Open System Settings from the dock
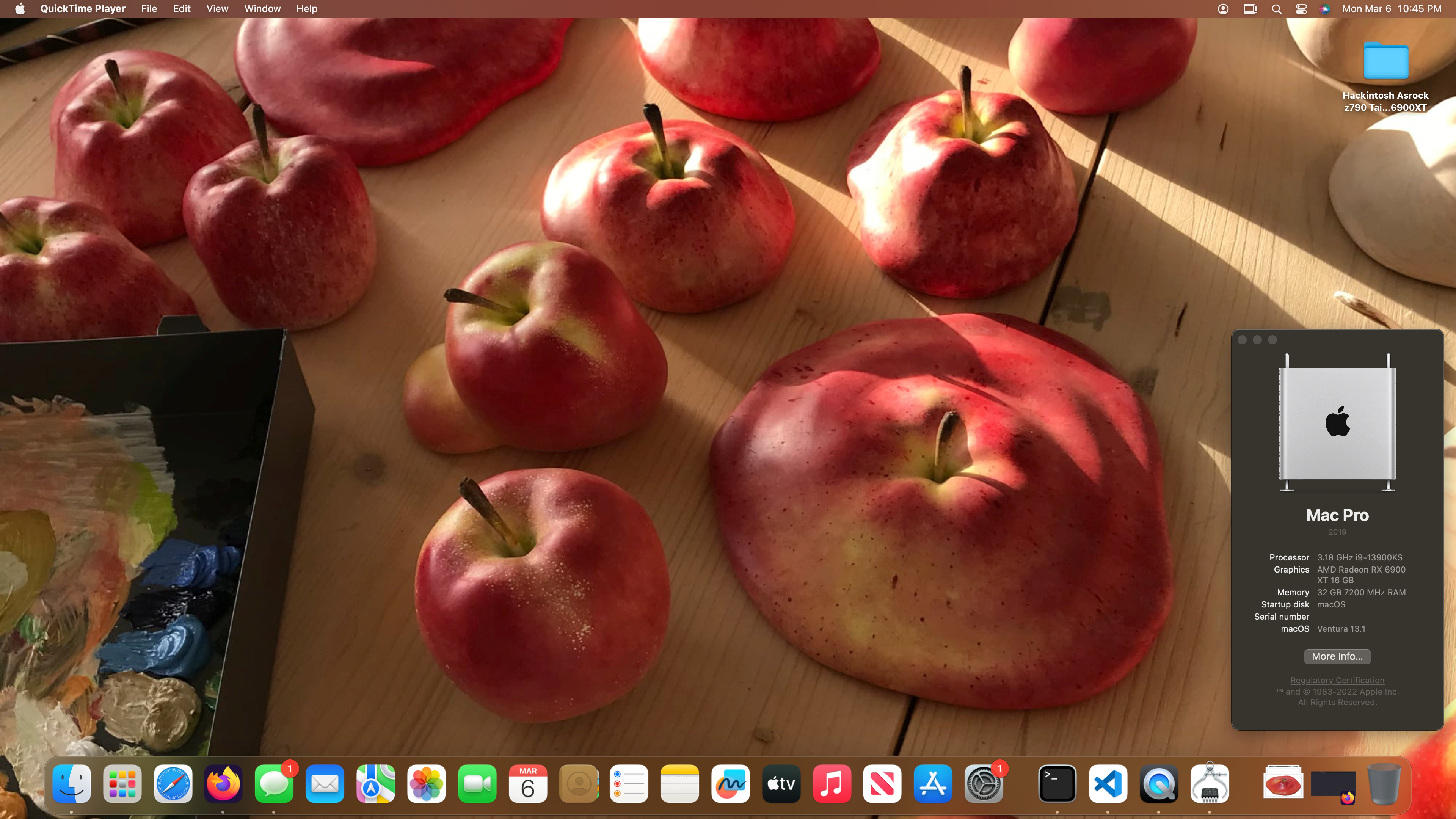Viewport: 1456px width, 819px height. coord(984,783)
